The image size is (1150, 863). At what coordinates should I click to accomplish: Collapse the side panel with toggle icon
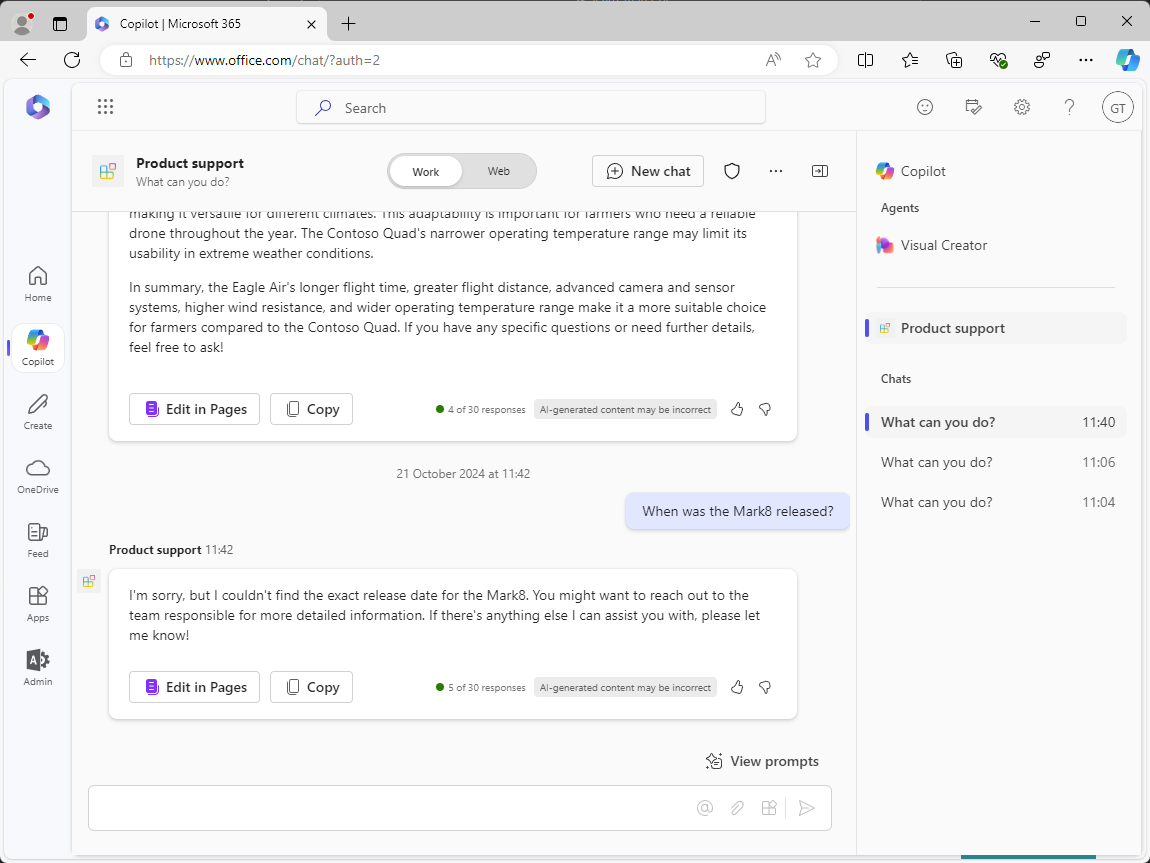point(820,171)
